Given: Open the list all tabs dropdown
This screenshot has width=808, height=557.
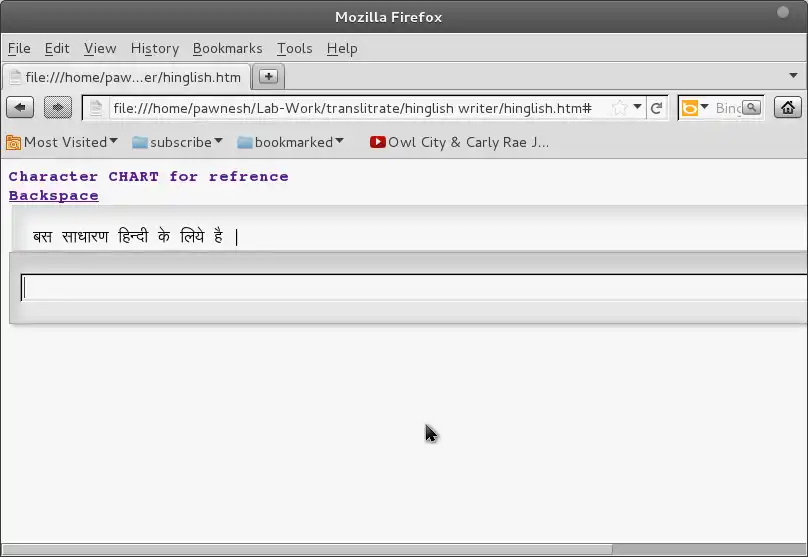Looking at the screenshot, I should pyautogui.click(x=794, y=76).
